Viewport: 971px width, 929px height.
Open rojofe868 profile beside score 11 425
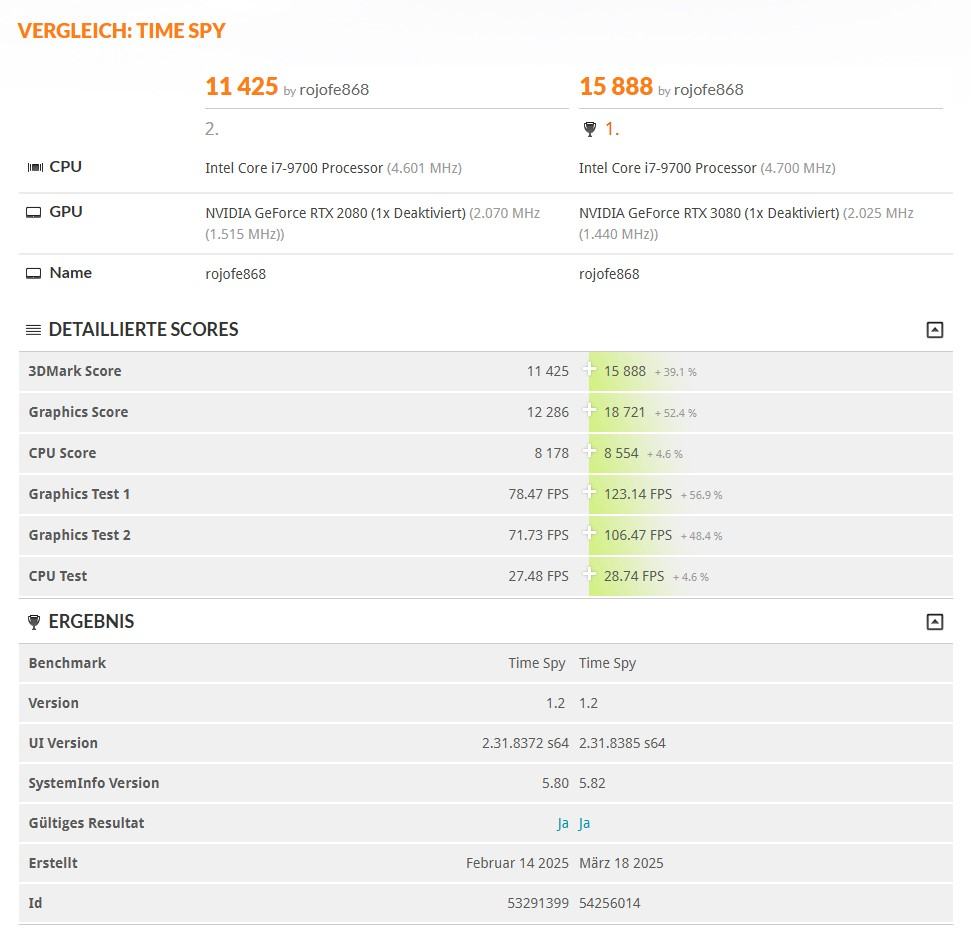pyautogui.click(x=334, y=90)
